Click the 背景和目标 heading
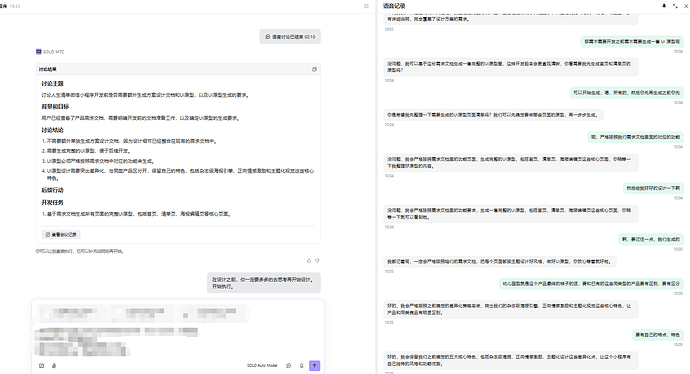Screen dimensions: 690x374 (55, 106)
